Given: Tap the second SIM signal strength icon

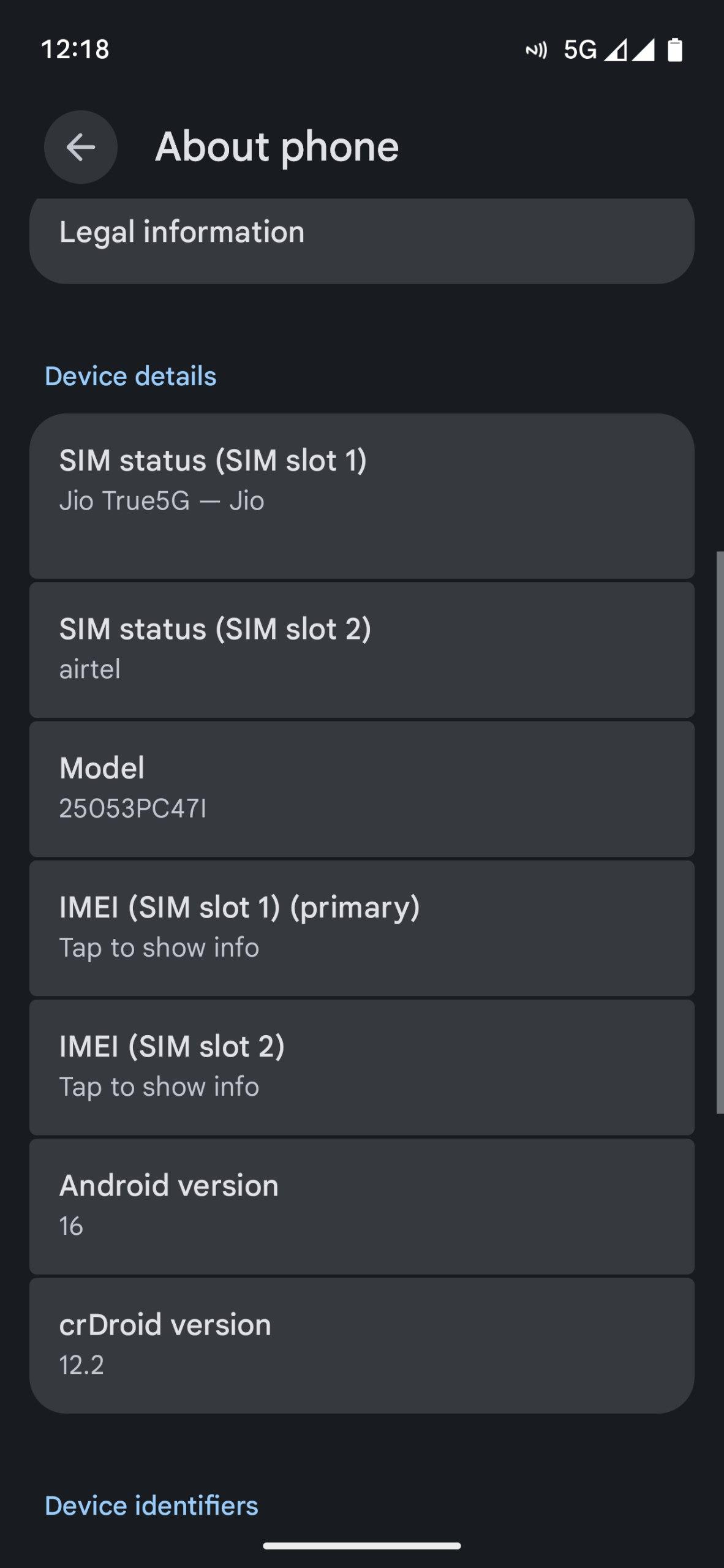Looking at the screenshot, I should [x=643, y=50].
